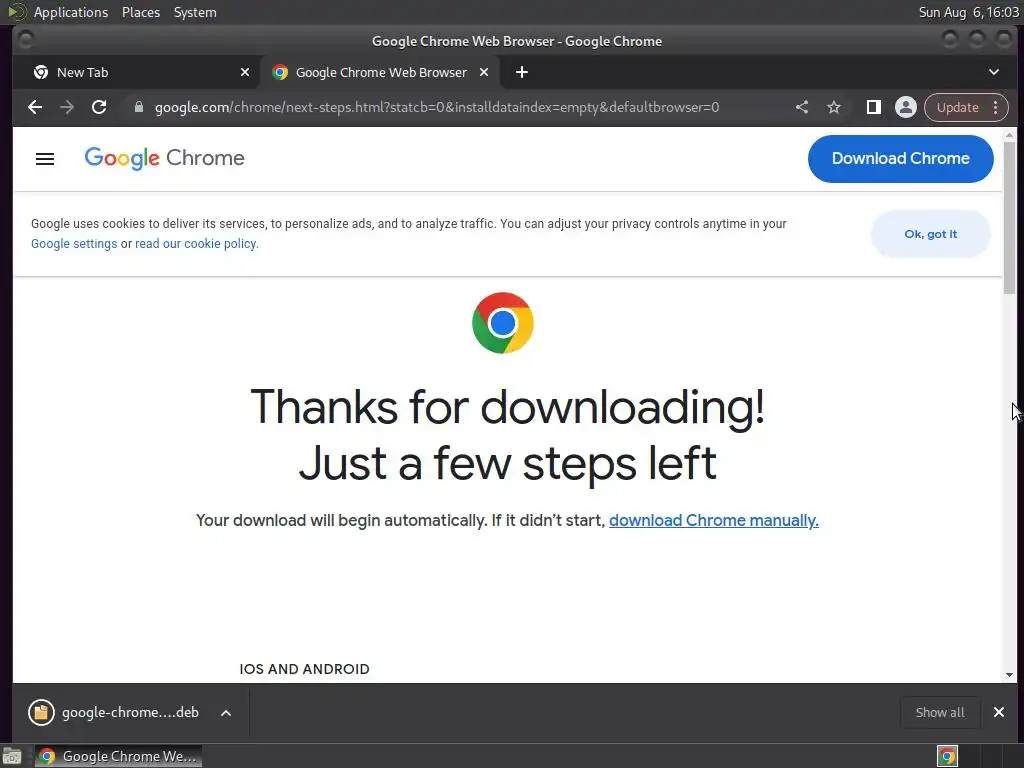Click the scrollbar up arrow
1024x768 pixels.
[1010, 135]
